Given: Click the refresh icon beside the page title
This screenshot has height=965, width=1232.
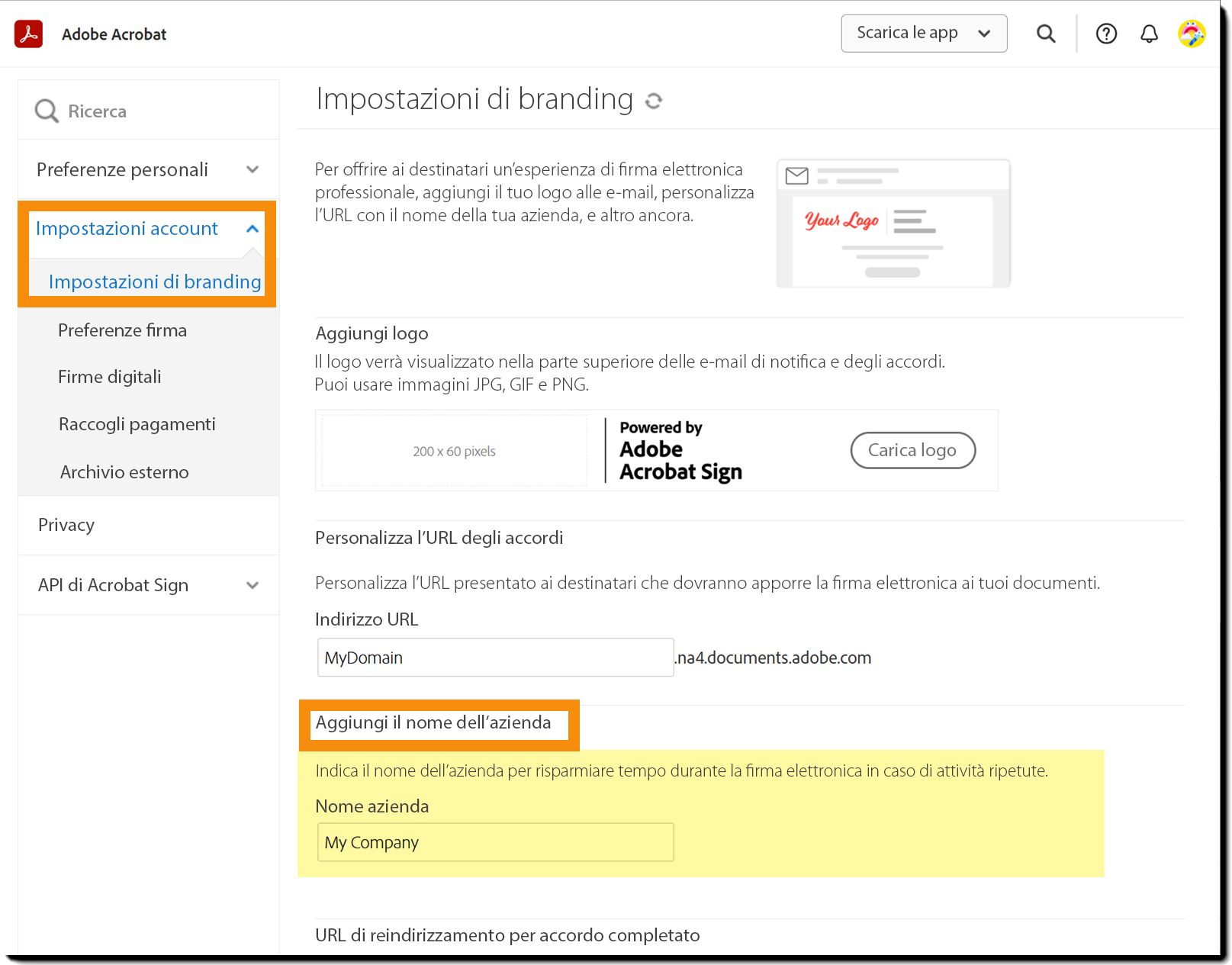Looking at the screenshot, I should click(654, 101).
